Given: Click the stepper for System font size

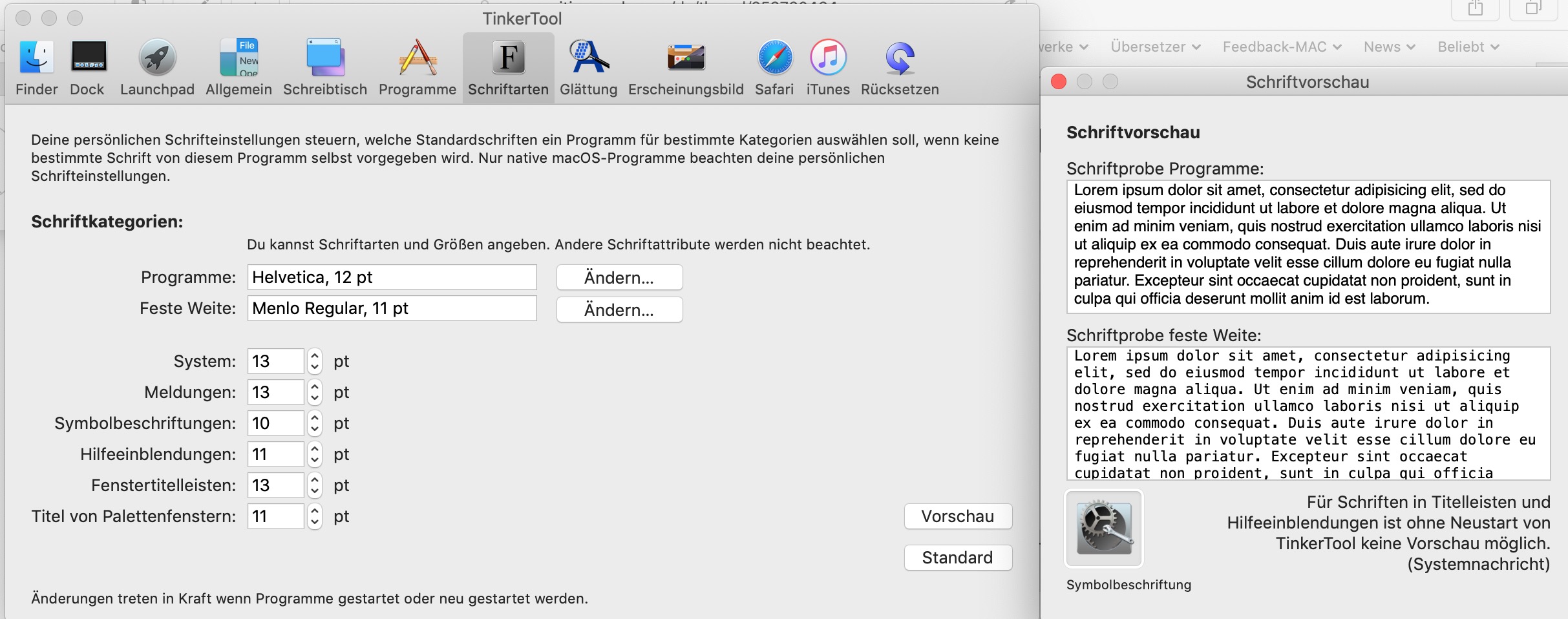Looking at the screenshot, I should click(x=315, y=361).
